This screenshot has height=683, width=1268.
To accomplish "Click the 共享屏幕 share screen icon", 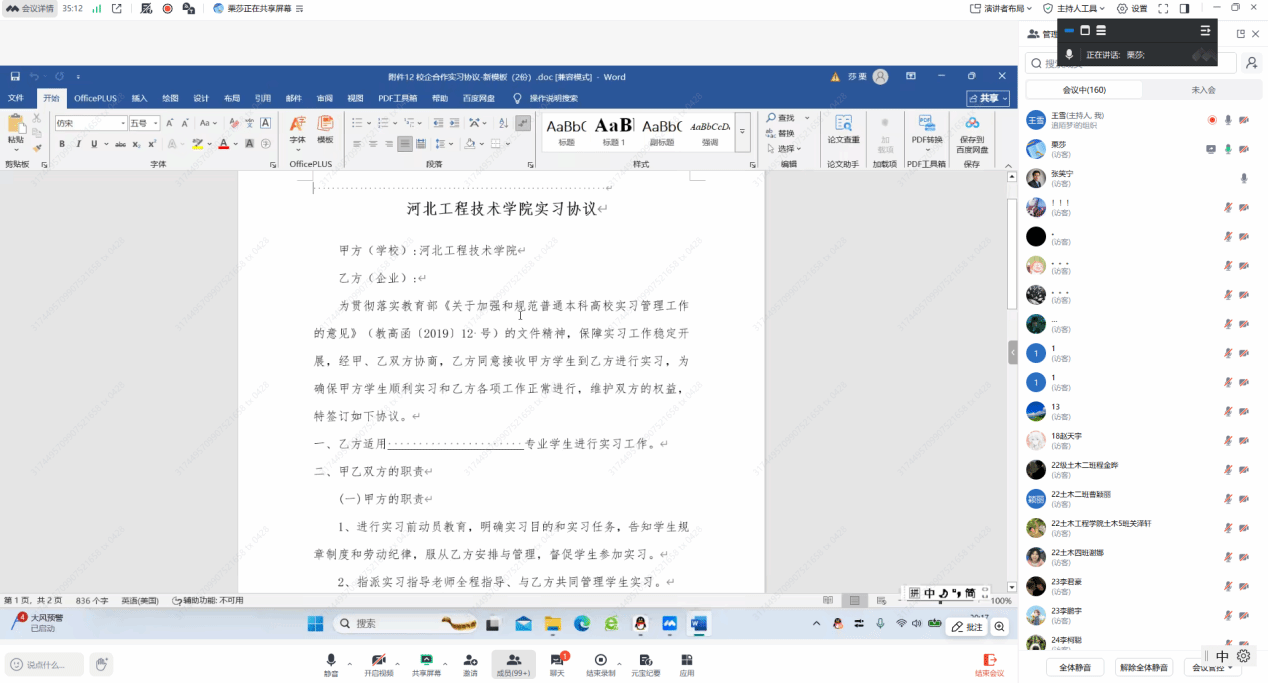I will pyautogui.click(x=426, y=660).
